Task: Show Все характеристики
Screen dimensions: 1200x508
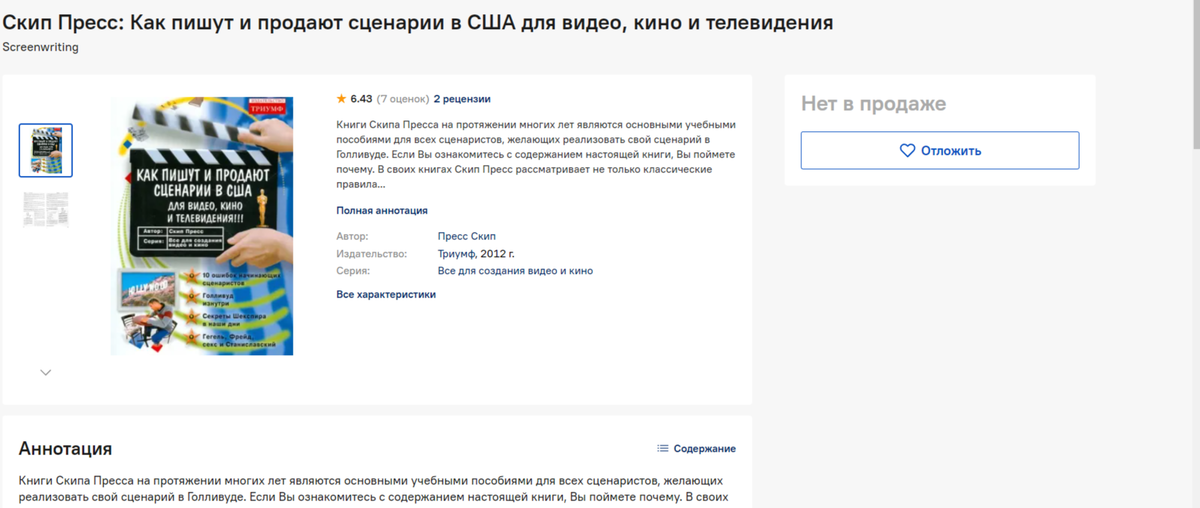Action: (386, 295)
